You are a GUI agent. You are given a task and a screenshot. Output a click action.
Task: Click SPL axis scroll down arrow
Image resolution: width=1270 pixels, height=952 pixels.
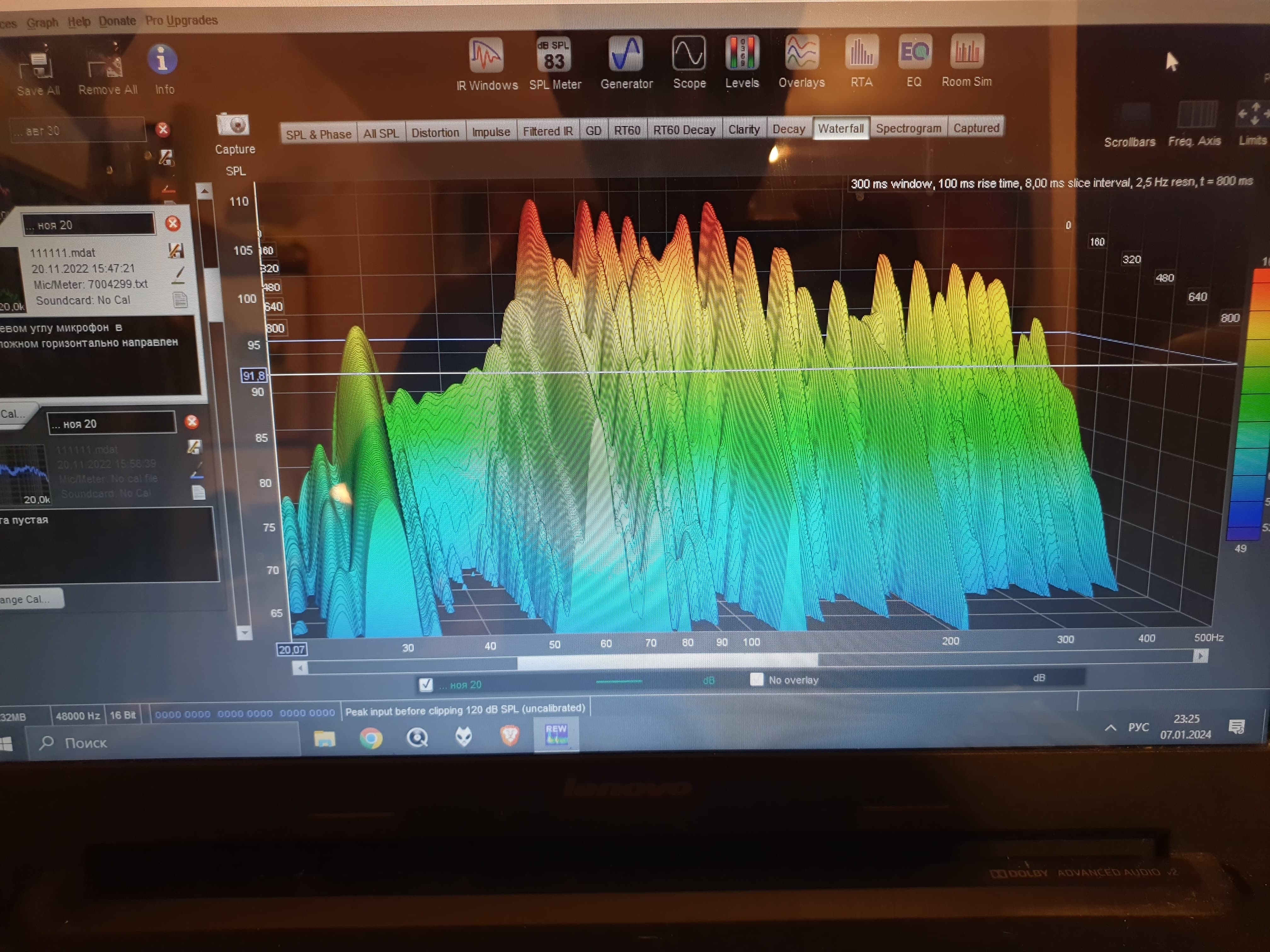(244, 632)
